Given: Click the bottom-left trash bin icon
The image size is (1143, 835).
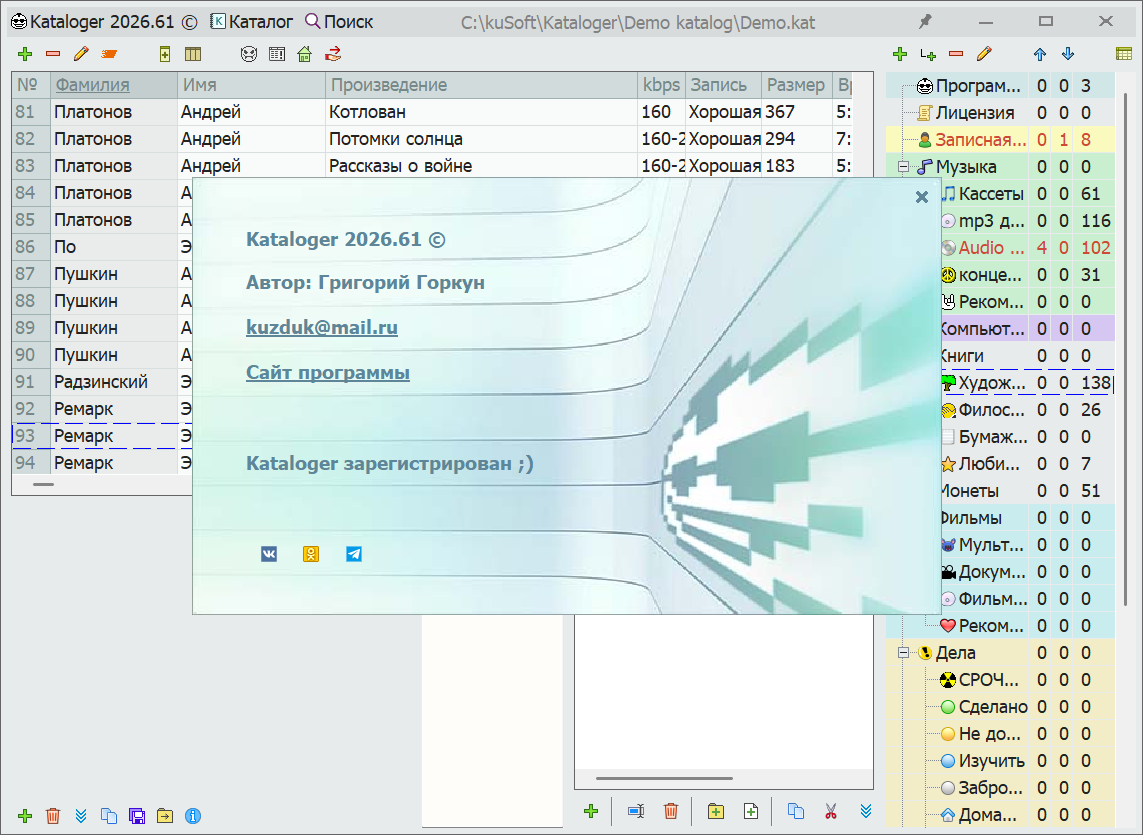Looking at the screenshot, I should tap(52, 816).
